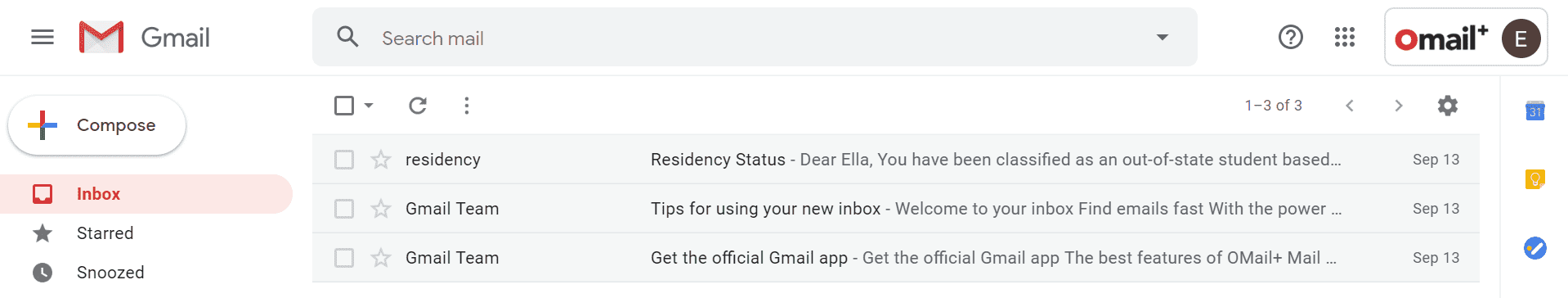This screenshot has height=298, width=1568.
Task: Tick the checkbox for the Get the official Gmail app email
Action: (344, 258)
